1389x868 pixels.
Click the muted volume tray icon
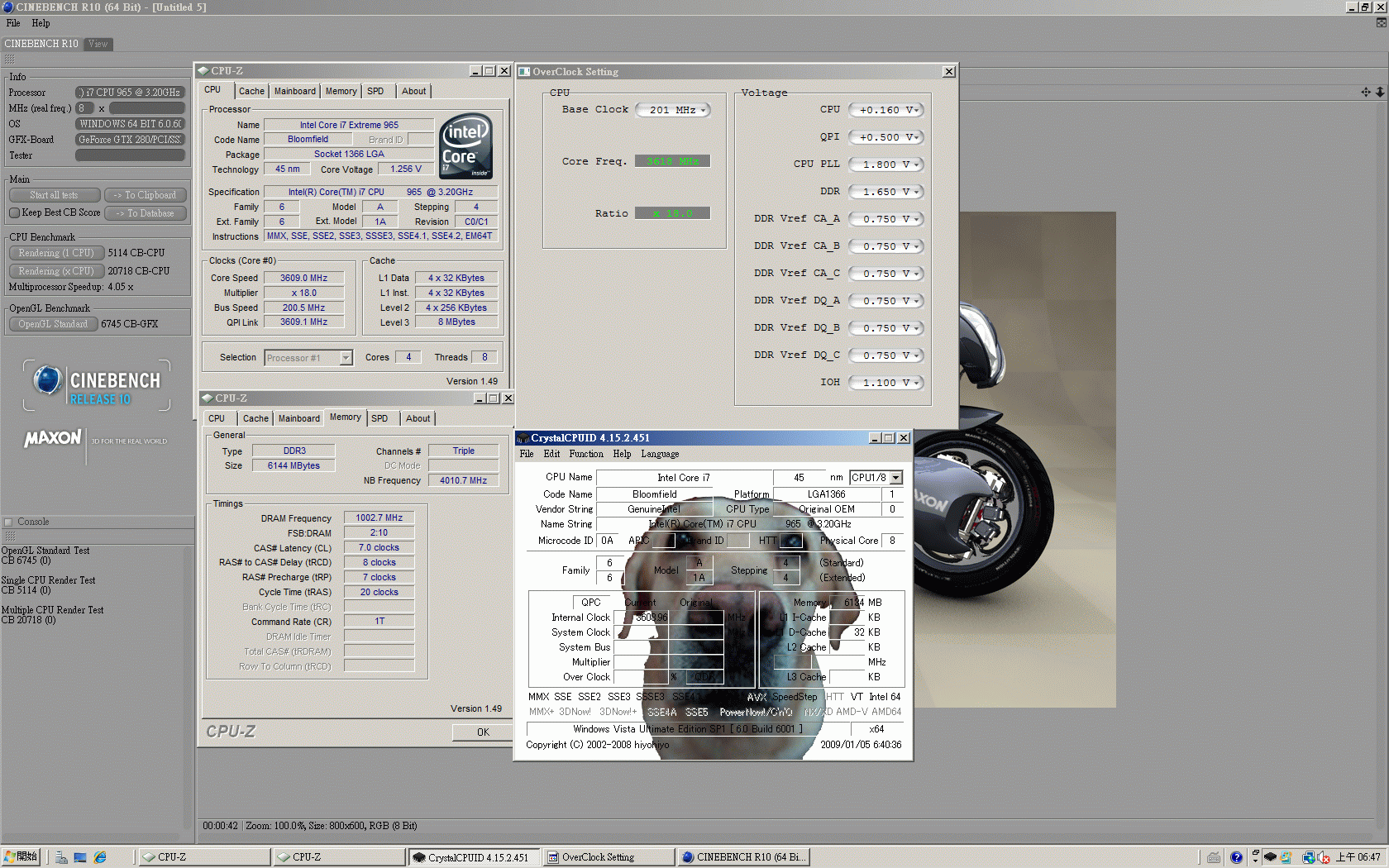1324,857
